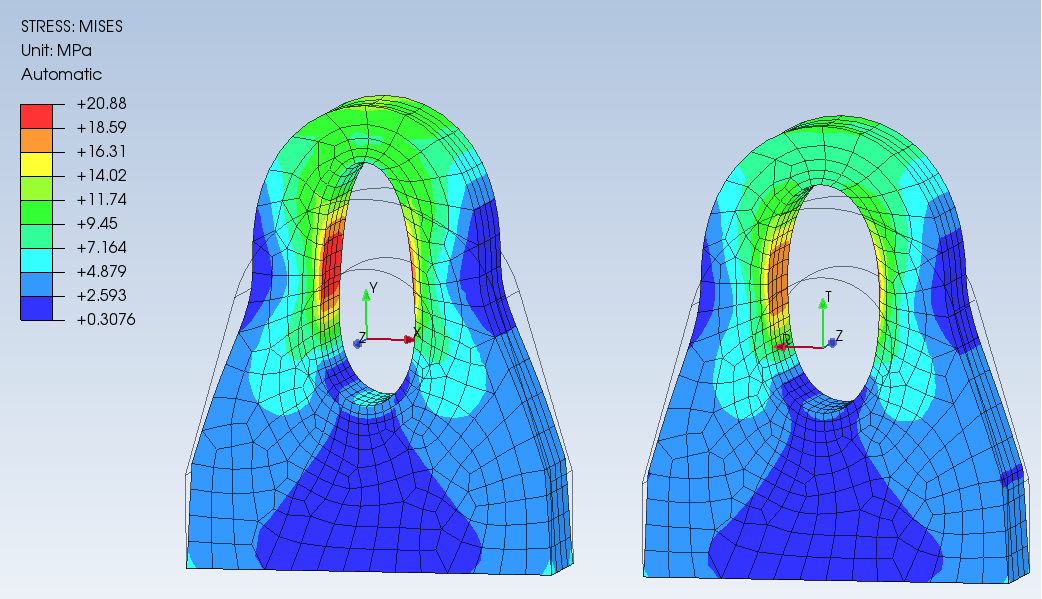
Task: Click the legend value +4.879
Action: pos(102,271)
